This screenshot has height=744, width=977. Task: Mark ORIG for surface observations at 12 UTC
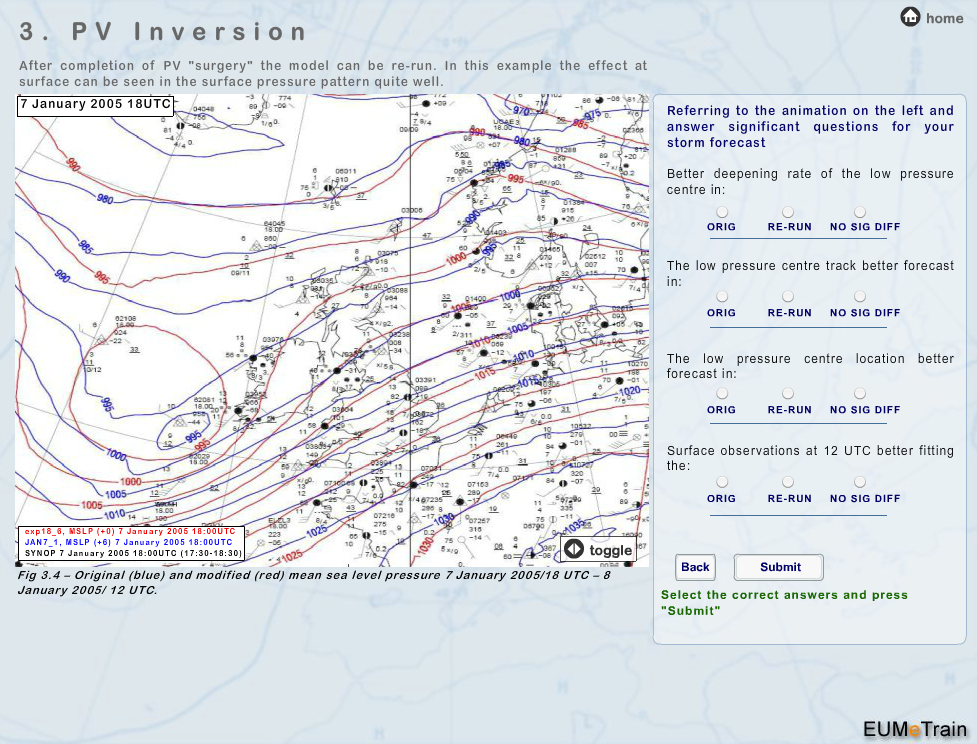point(722,483)
